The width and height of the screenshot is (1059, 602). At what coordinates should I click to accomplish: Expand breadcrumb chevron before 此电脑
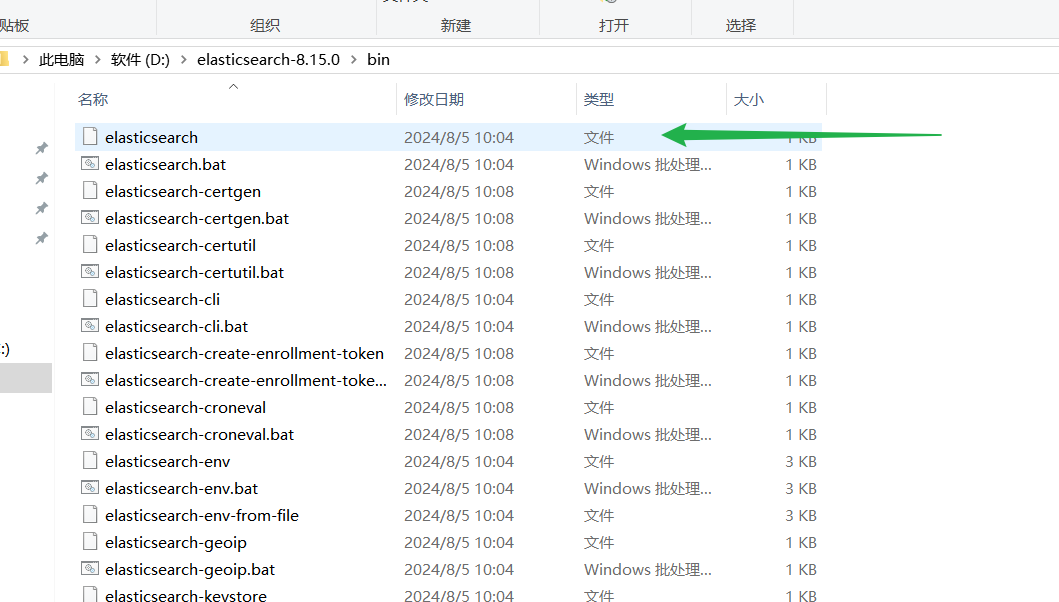tap(26, 59)
